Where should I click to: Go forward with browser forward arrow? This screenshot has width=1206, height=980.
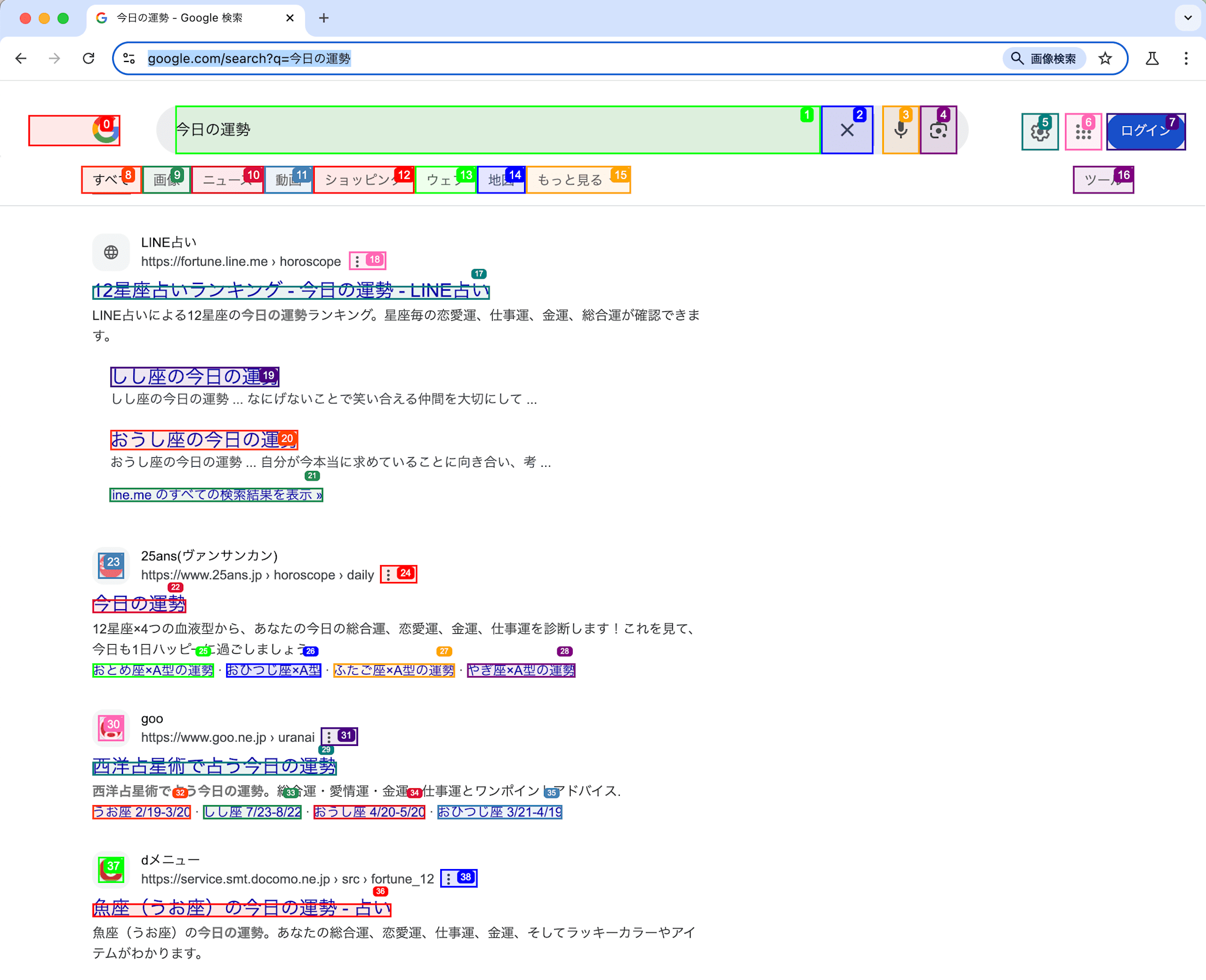tap(55, 58)
